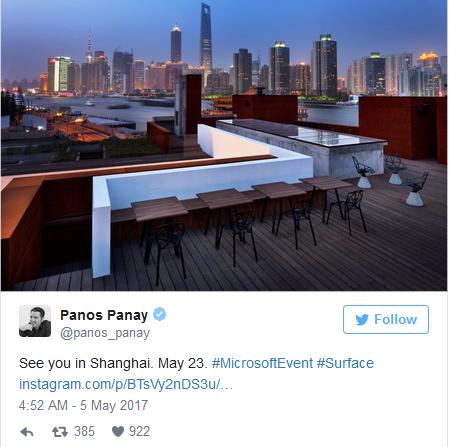Open the Panos Panay display name
This screenshot has height=447, width=449.
click(104, 315)
